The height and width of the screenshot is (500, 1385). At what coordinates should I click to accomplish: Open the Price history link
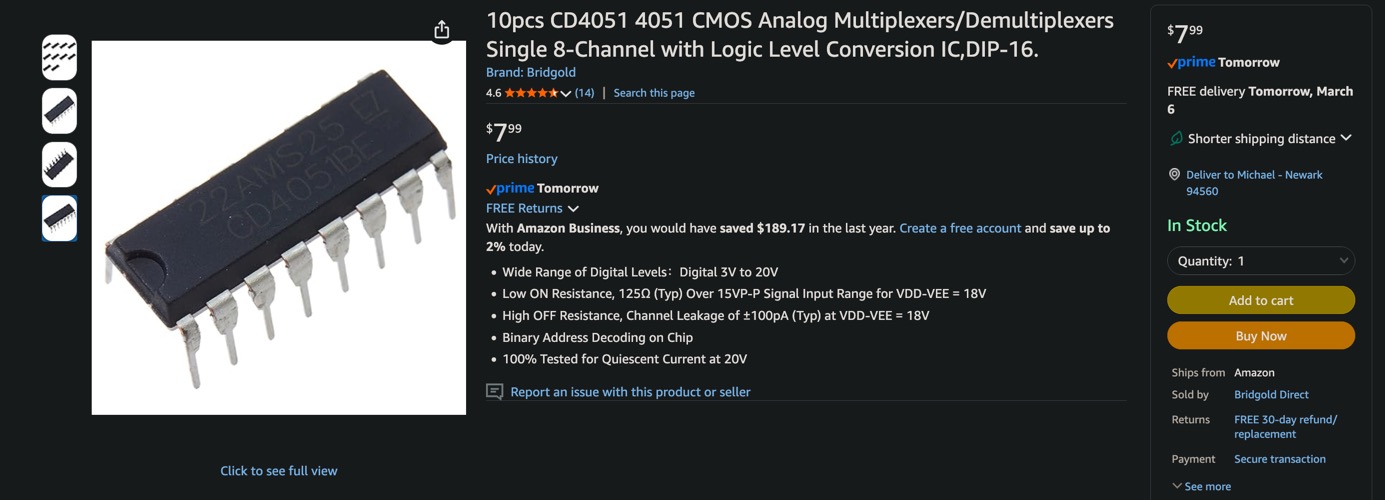pos(521,159)
